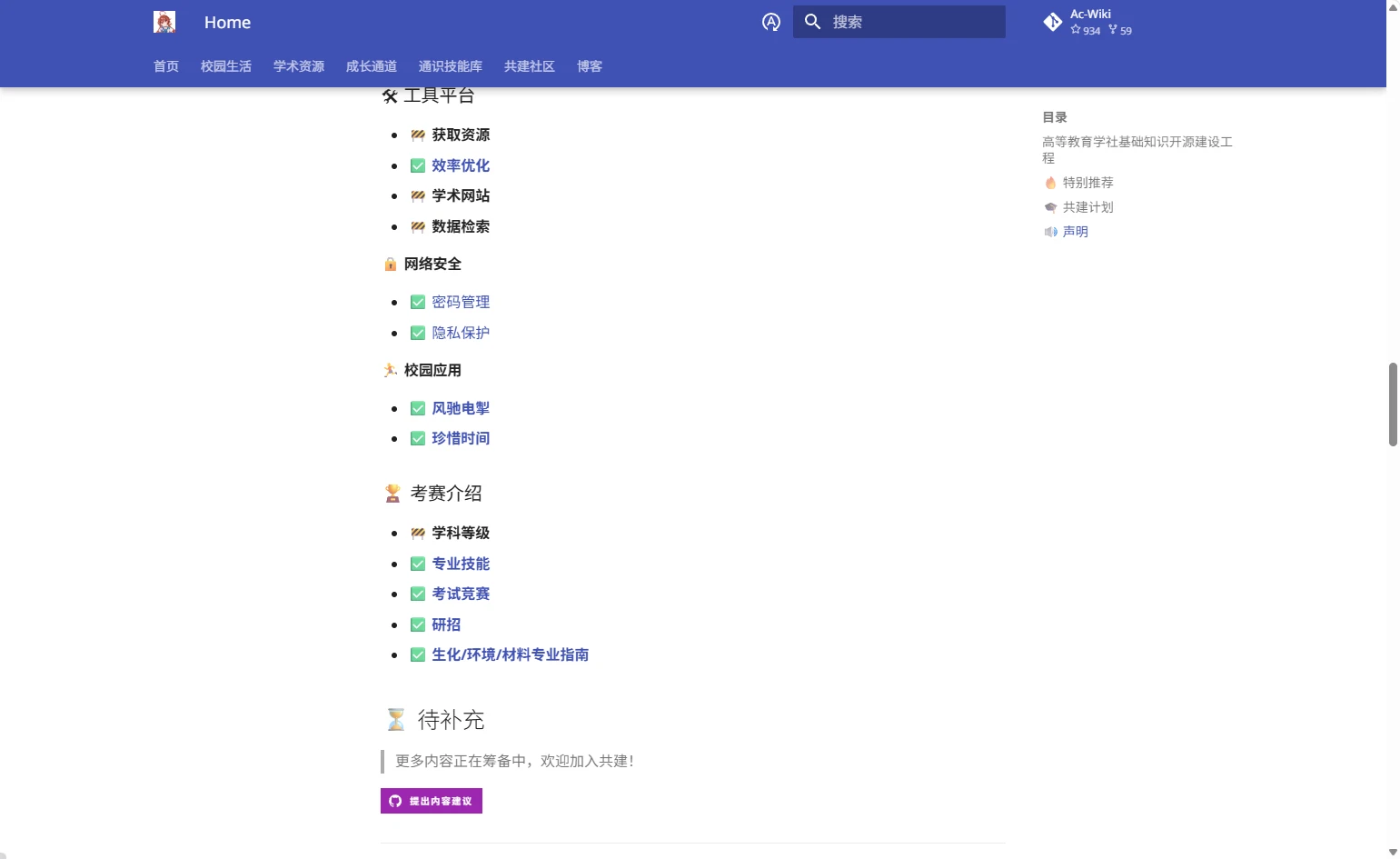This screenshot has height=859, width=1400.
Task: Open the 通识技能库 tab
Action: click(x=451, y=66)
